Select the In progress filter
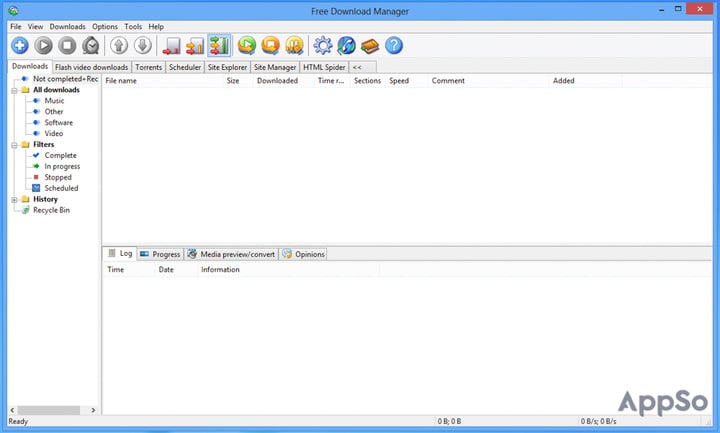 point(61,166)
